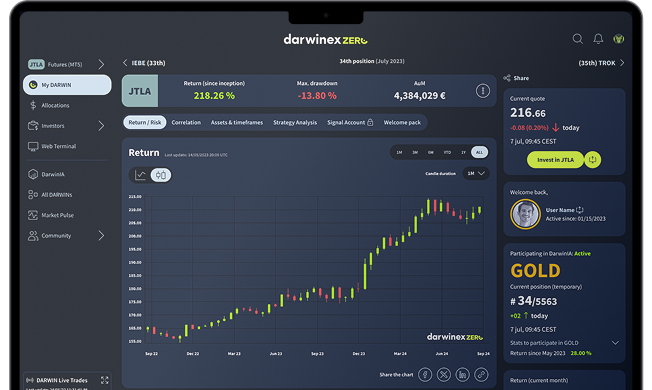The height and width of the screenshot is (390, 652).
Task: Switch to the Correlation tab
Action: [x=186, y=122]
